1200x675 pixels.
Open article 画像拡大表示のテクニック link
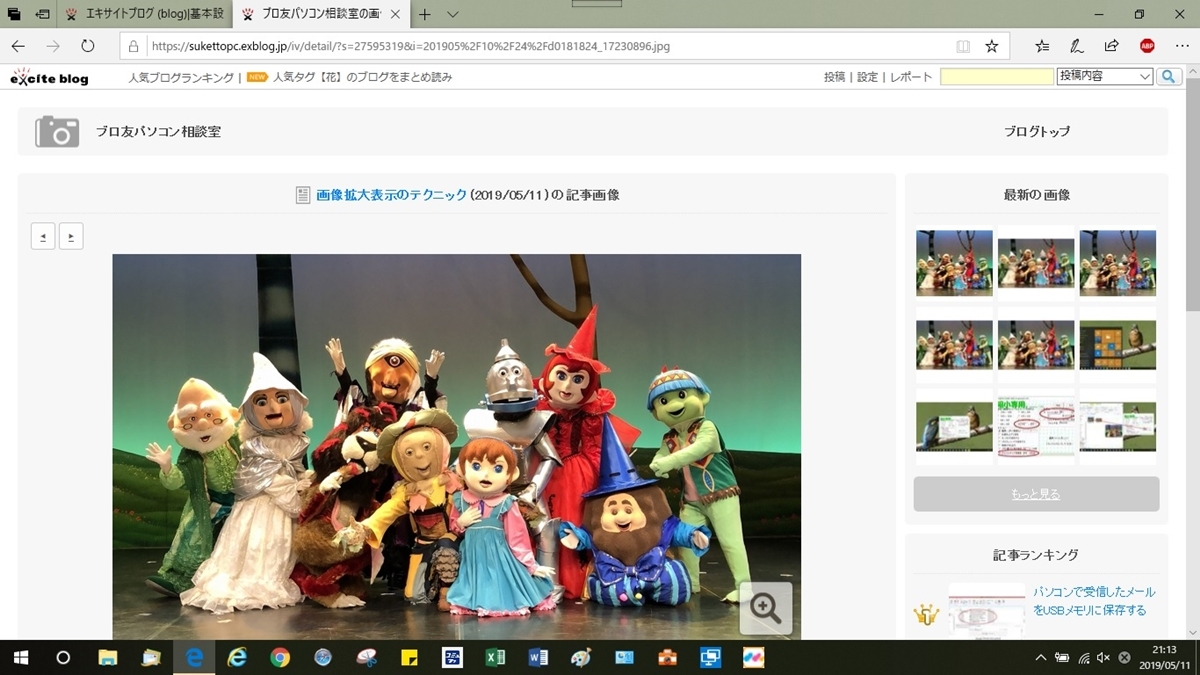point(391,195)
